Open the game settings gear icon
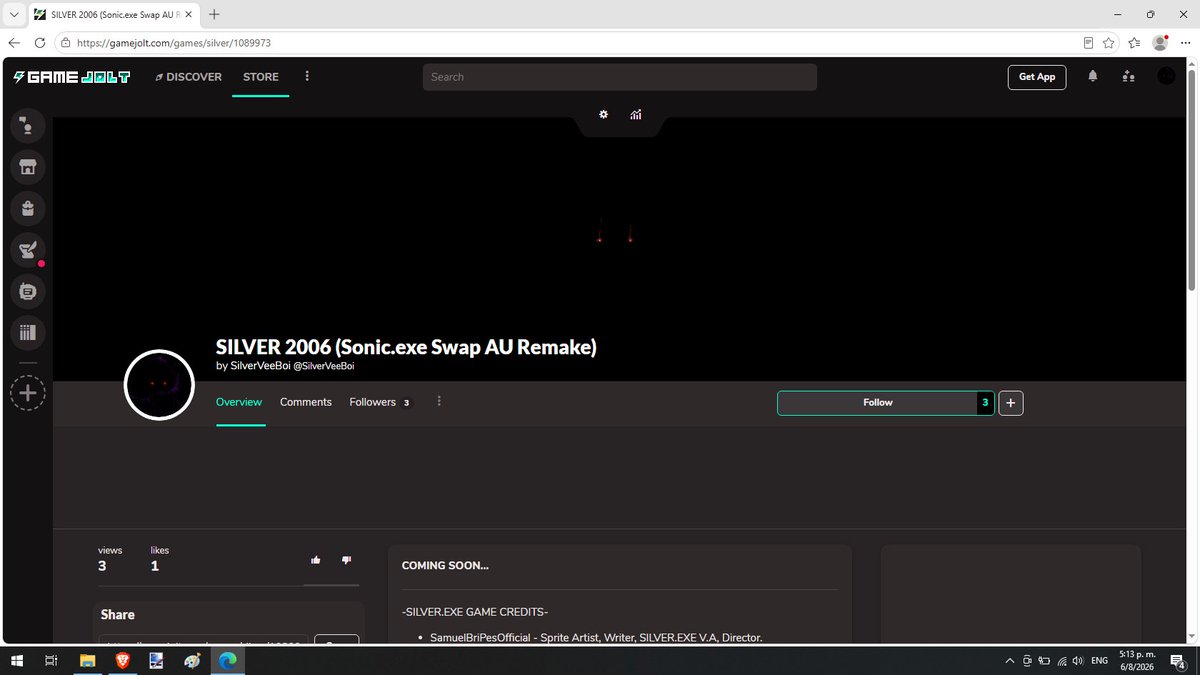Viewport: 1200px width, 675px height. [603, 114]
